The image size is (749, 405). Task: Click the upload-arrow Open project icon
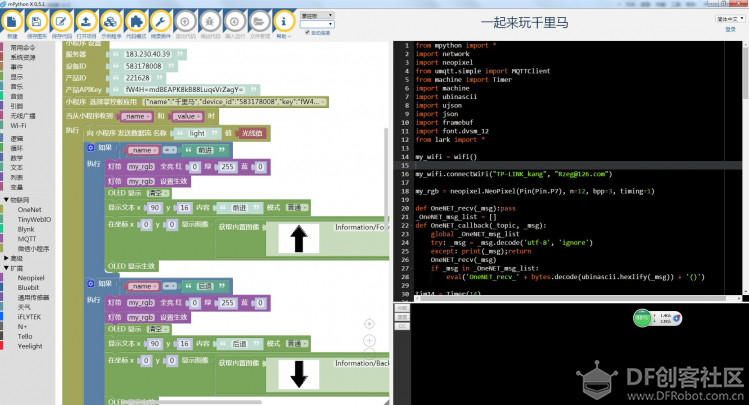[x=86, y=22]
